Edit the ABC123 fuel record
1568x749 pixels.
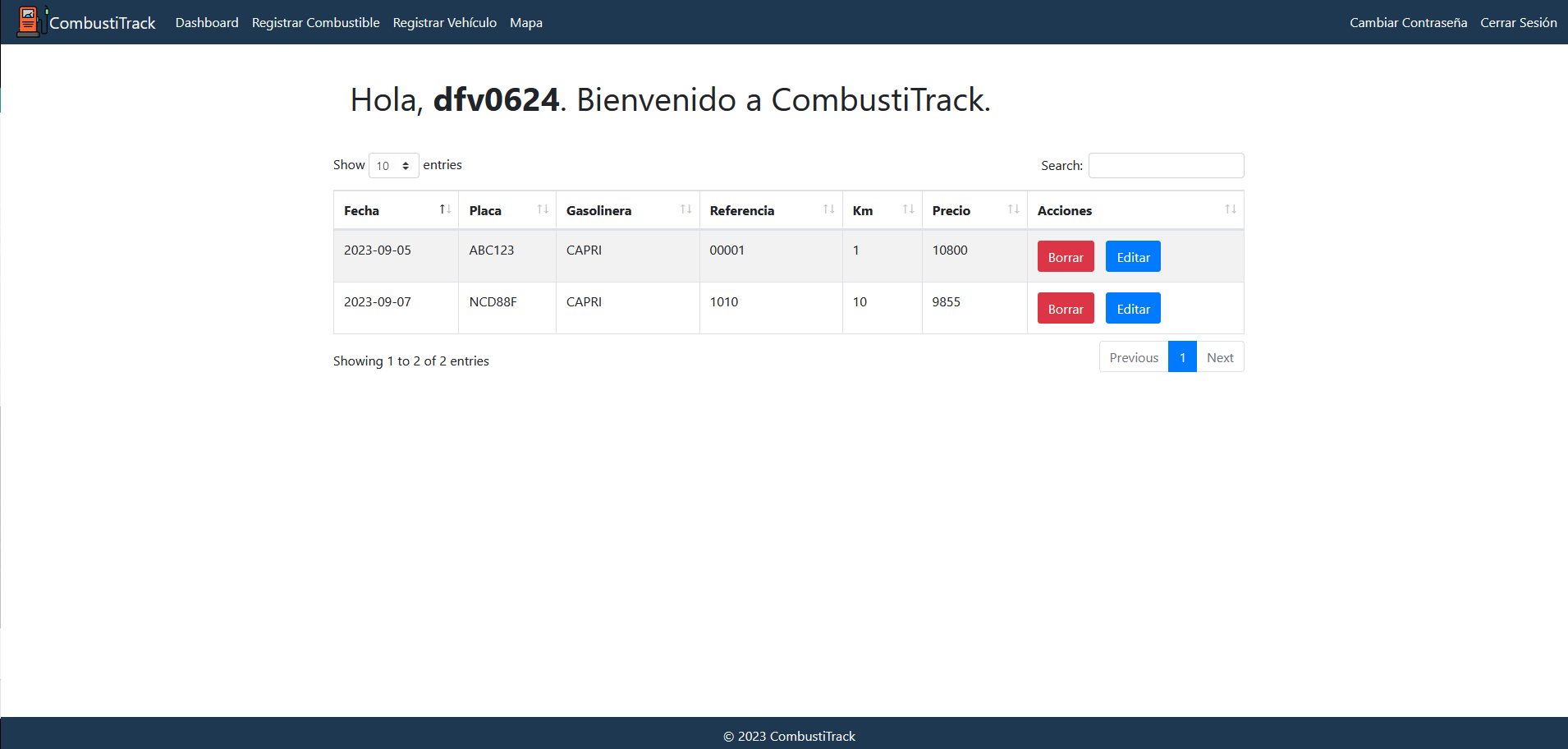[1132, 257]
